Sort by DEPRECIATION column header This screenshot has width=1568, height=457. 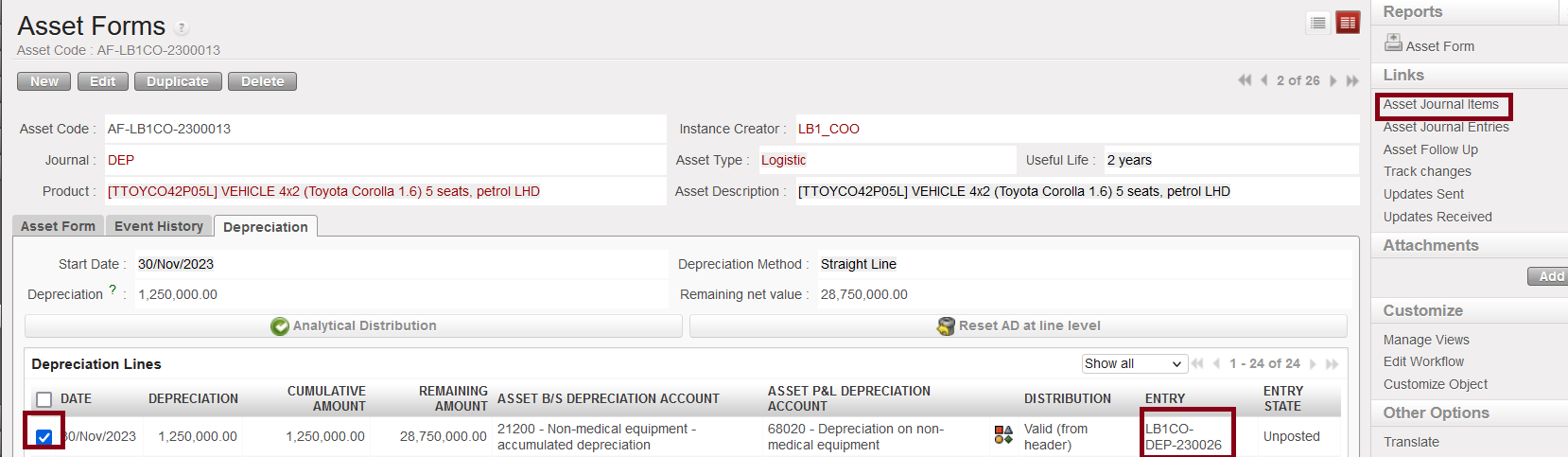tap(193, 398)
